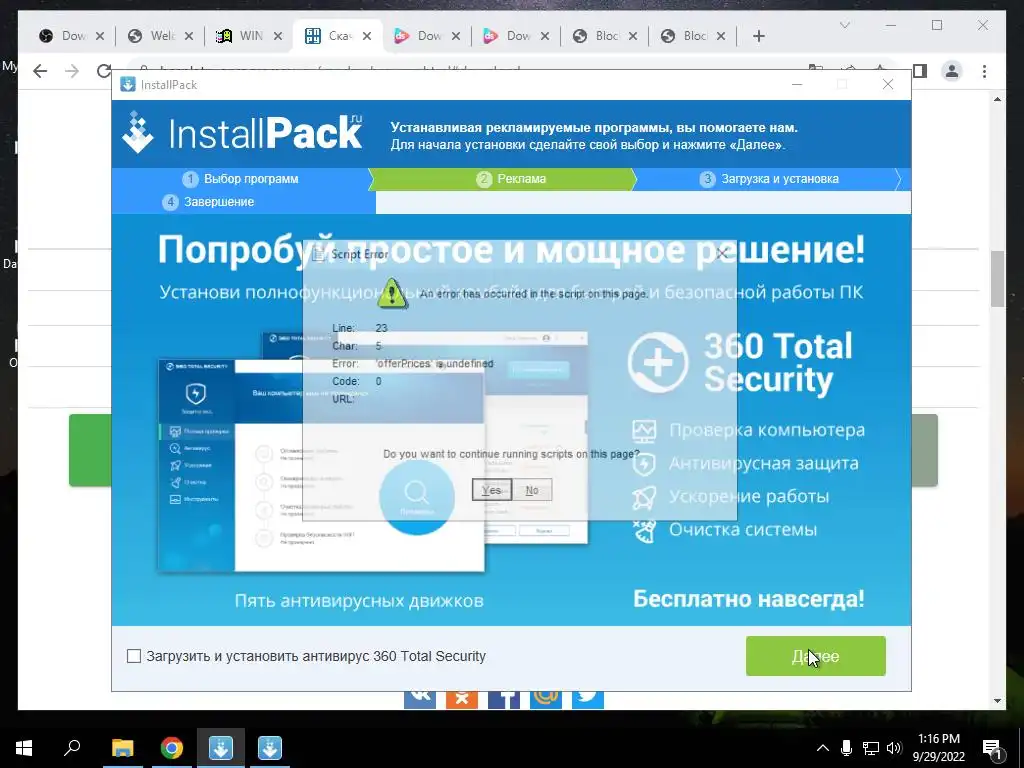Close the Script Error dialog with X

click(x=720, y=253)
